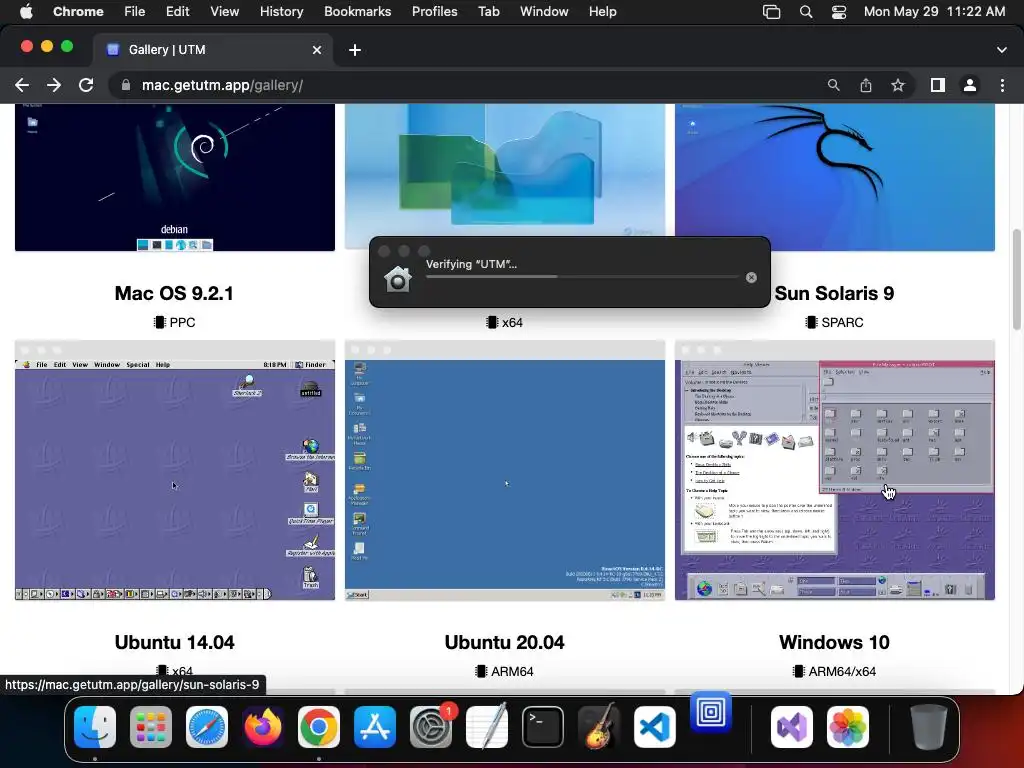The height and width of the screenshot is (768, 1024).
Task: Click the Kali dragon screenshot thumbnail
Action: pos(835,177)
